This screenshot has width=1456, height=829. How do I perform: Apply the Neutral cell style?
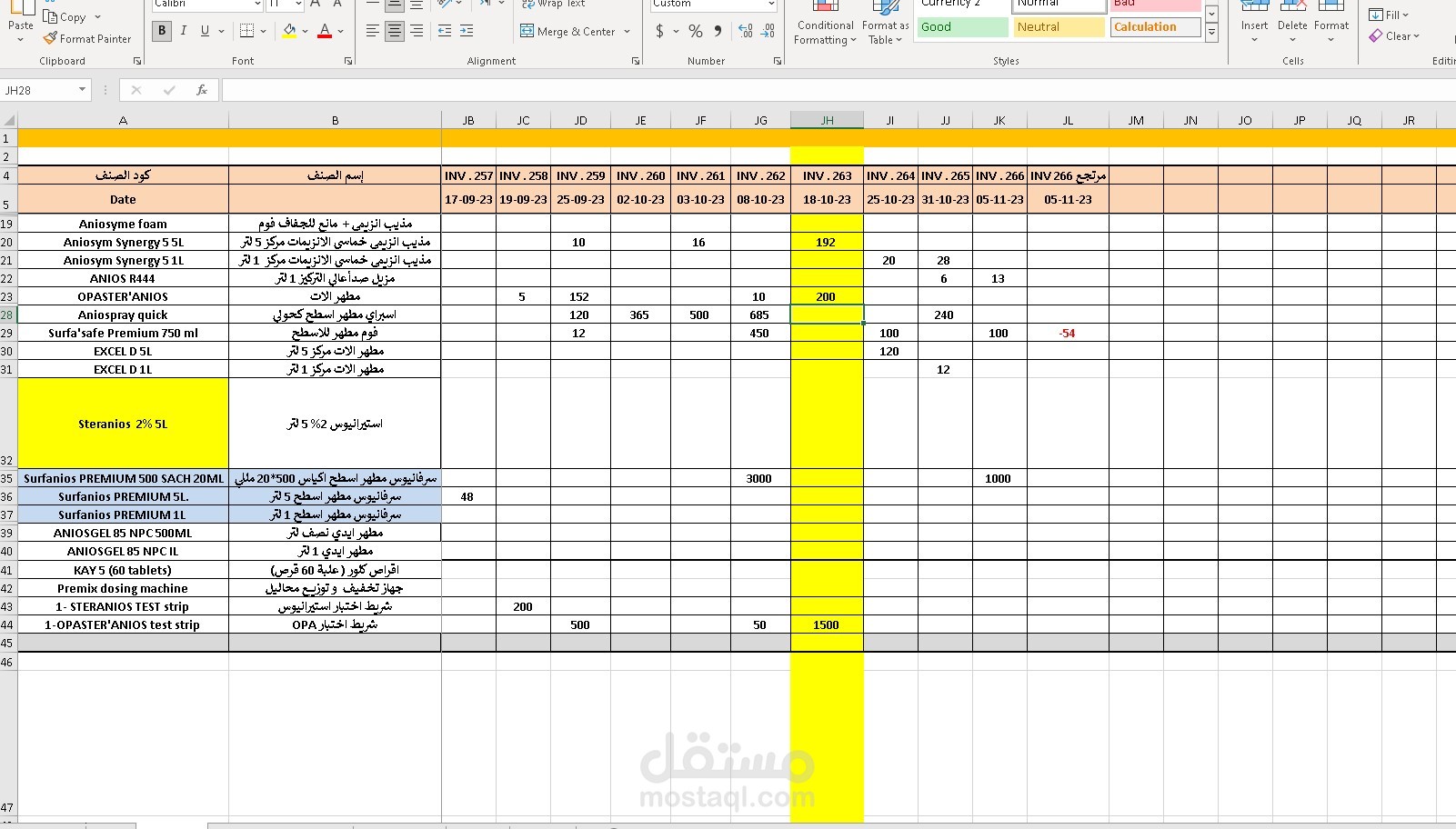coord(1059,27)
